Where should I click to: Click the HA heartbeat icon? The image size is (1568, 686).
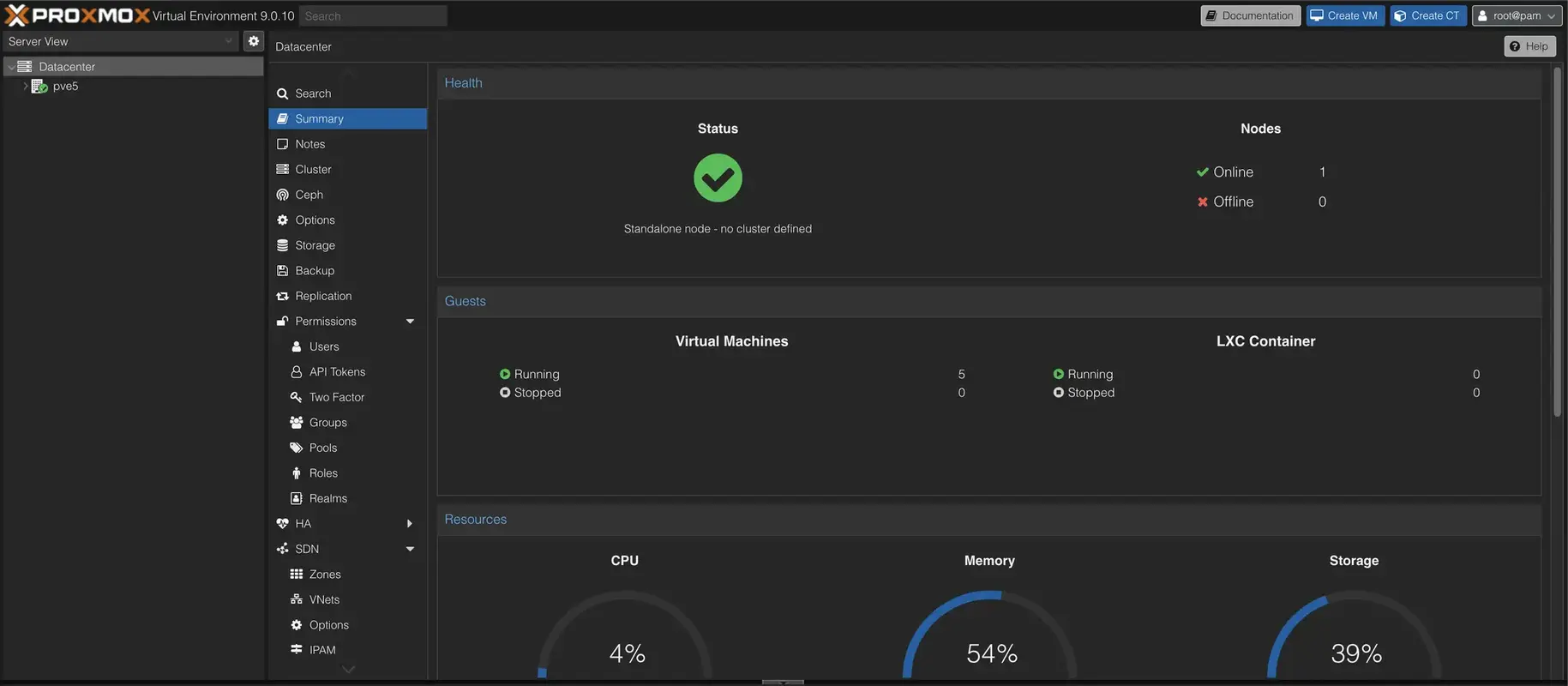coord(282,524)
